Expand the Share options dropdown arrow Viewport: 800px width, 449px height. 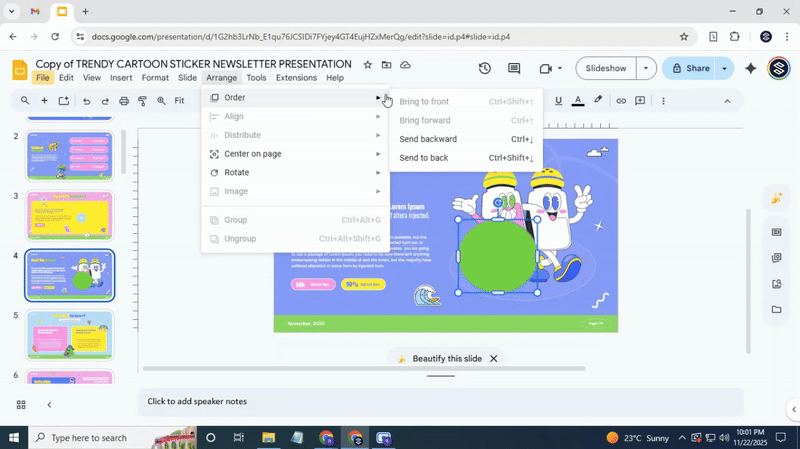724,69
